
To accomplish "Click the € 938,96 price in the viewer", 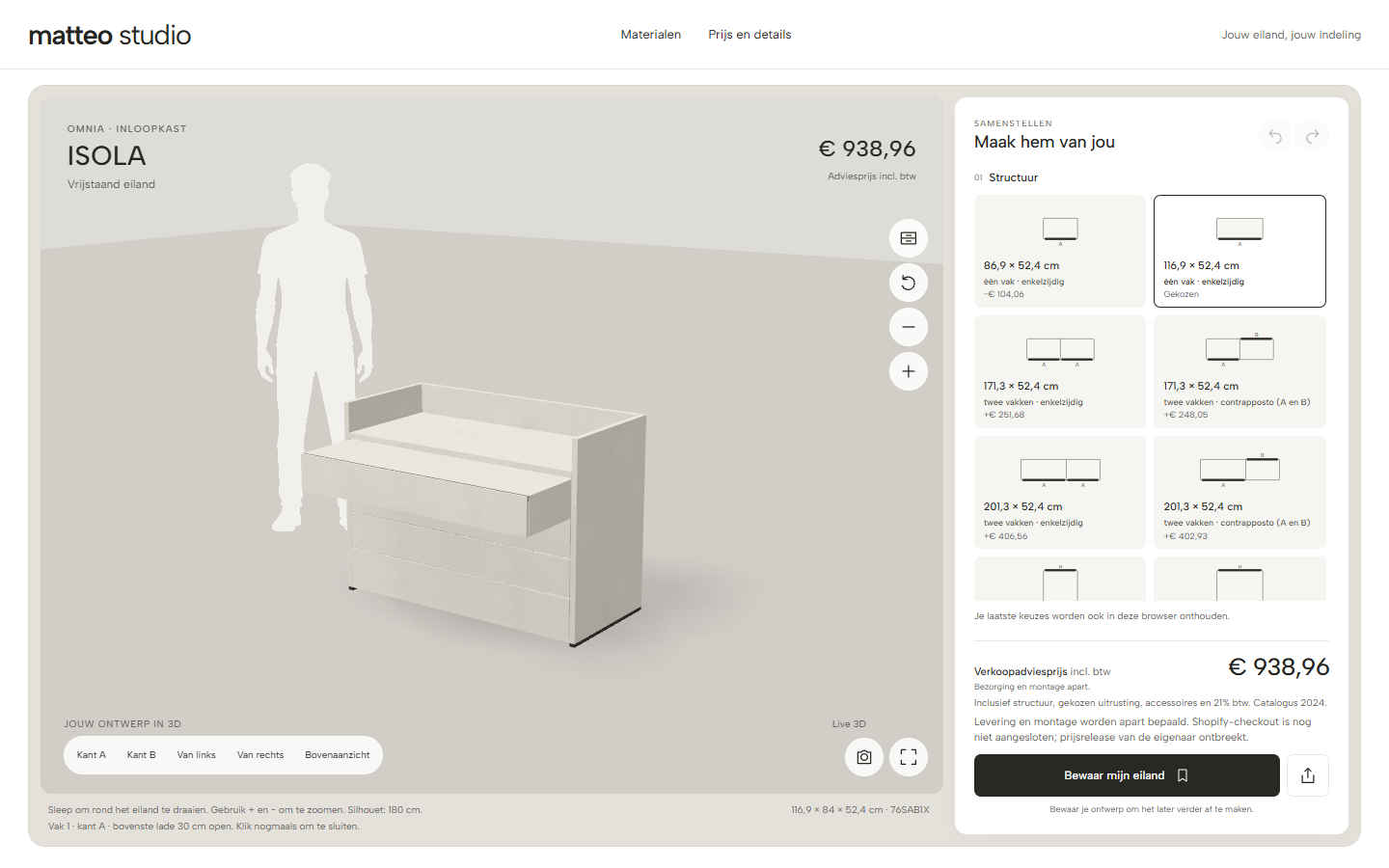I will (867, 149).
